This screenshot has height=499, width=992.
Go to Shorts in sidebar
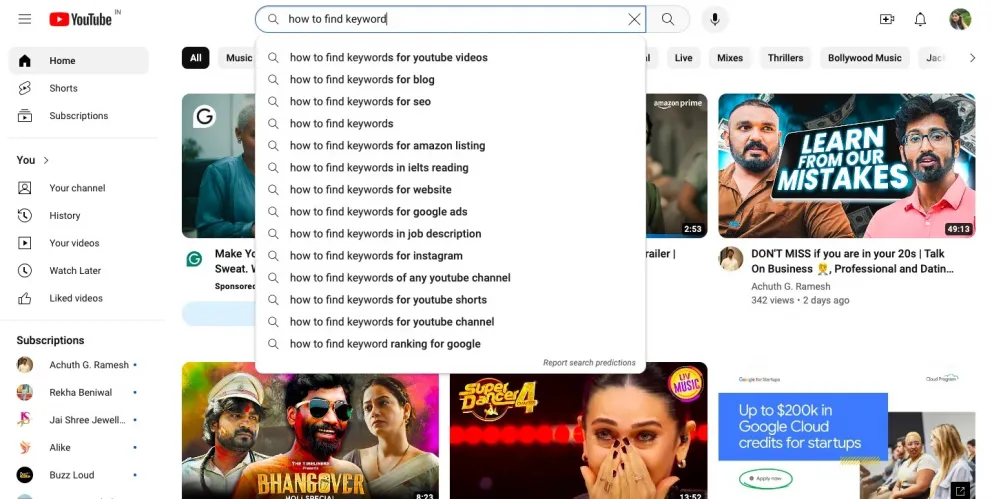click(63, 88)
